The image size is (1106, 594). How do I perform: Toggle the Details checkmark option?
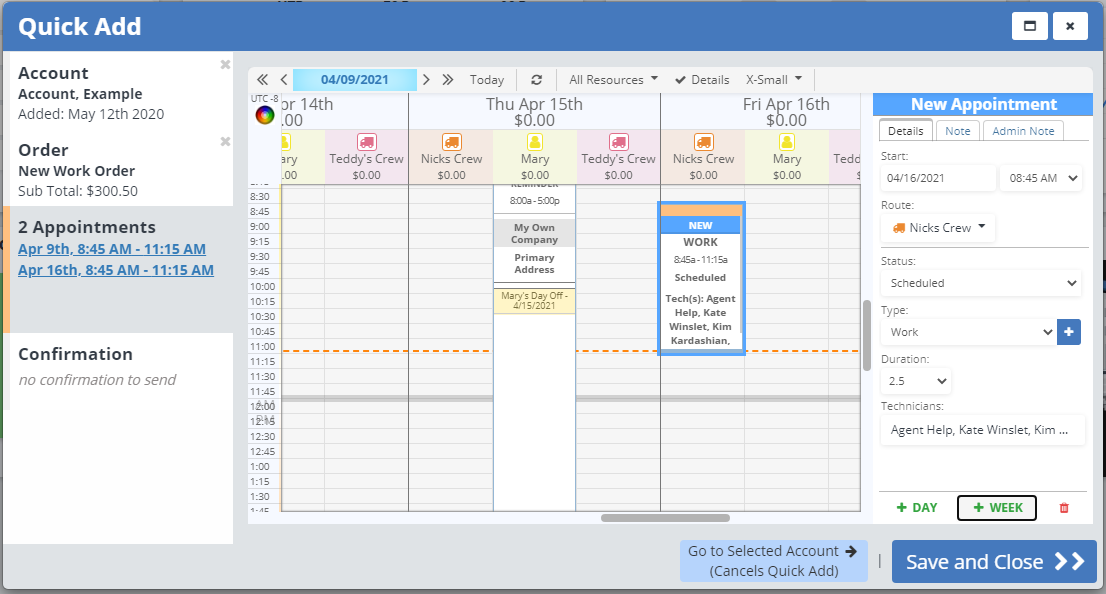pyautogui.click(x=702, y=80)
